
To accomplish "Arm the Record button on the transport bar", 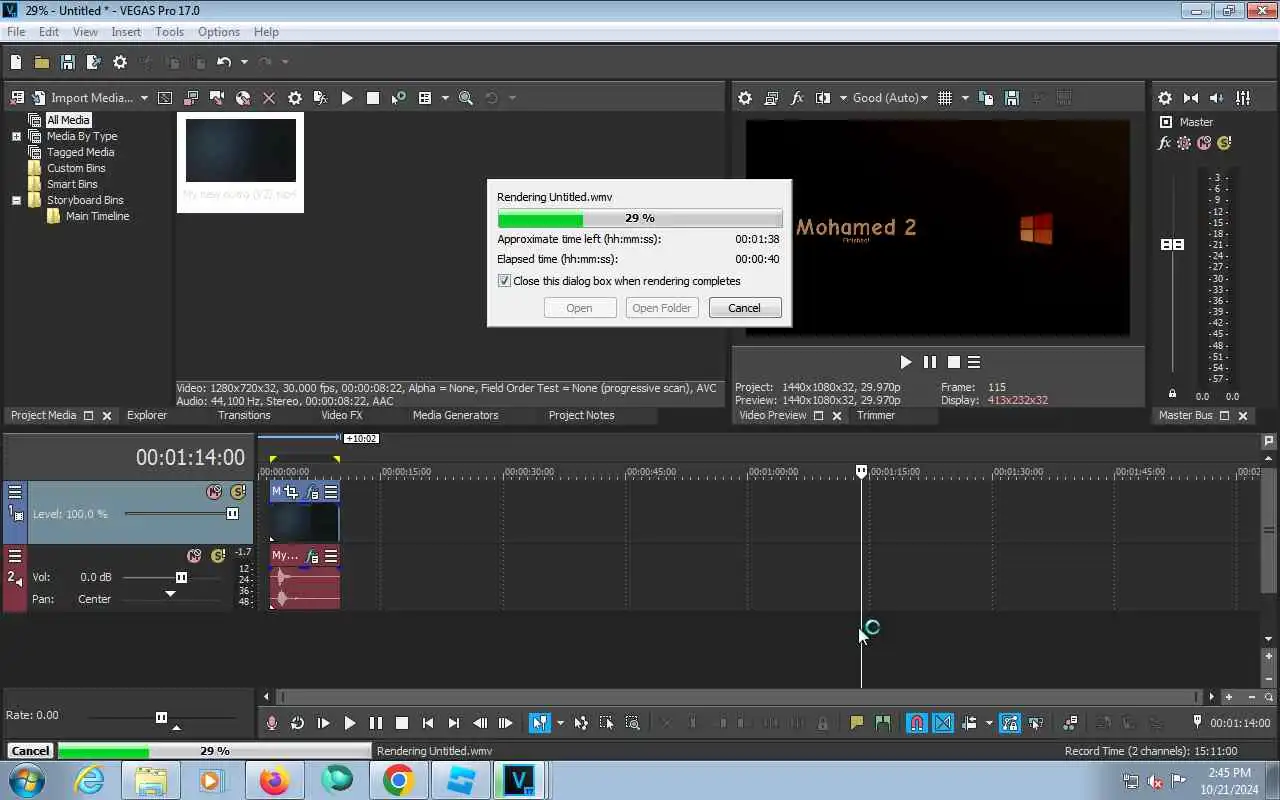I will 272,723.
